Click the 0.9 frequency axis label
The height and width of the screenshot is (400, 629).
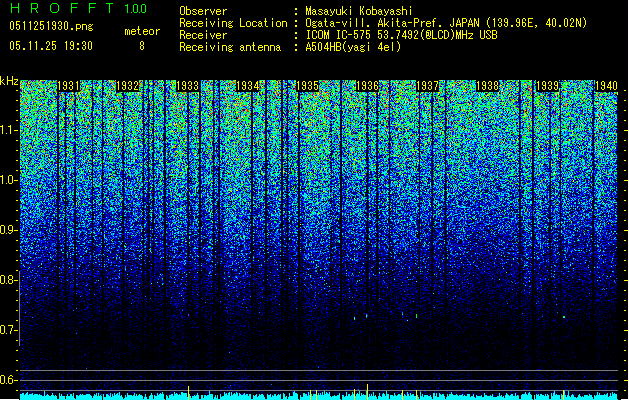click(8, 230)
